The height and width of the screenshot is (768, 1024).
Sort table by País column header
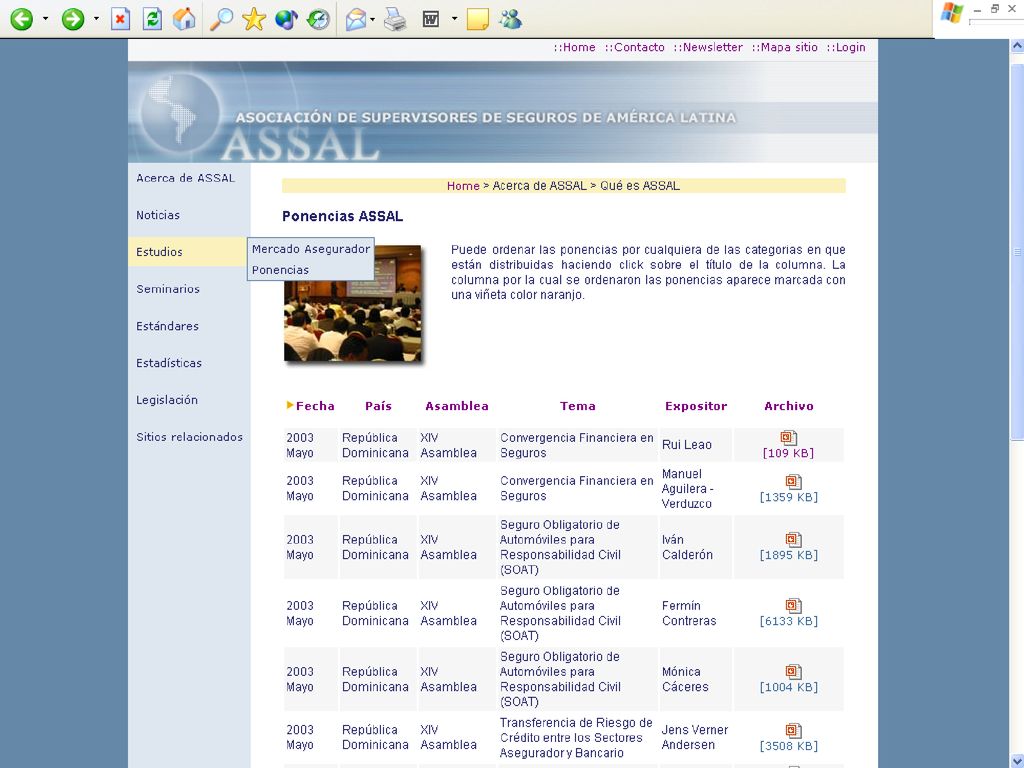[378, 406]
